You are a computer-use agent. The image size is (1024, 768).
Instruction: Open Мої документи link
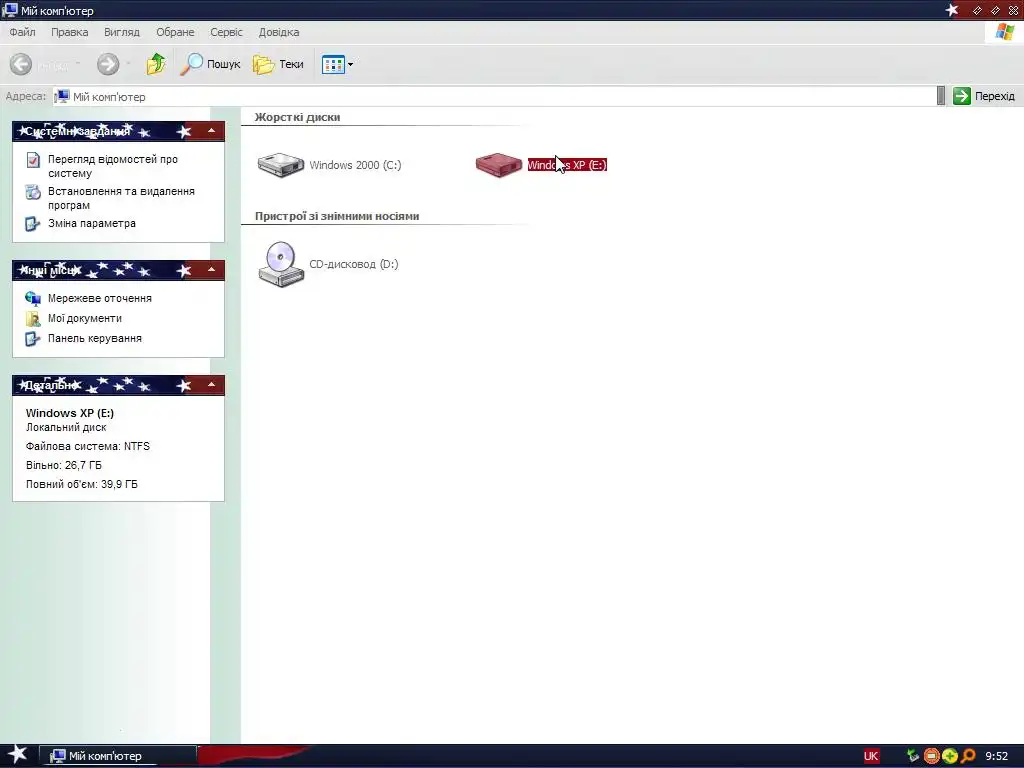84,319
